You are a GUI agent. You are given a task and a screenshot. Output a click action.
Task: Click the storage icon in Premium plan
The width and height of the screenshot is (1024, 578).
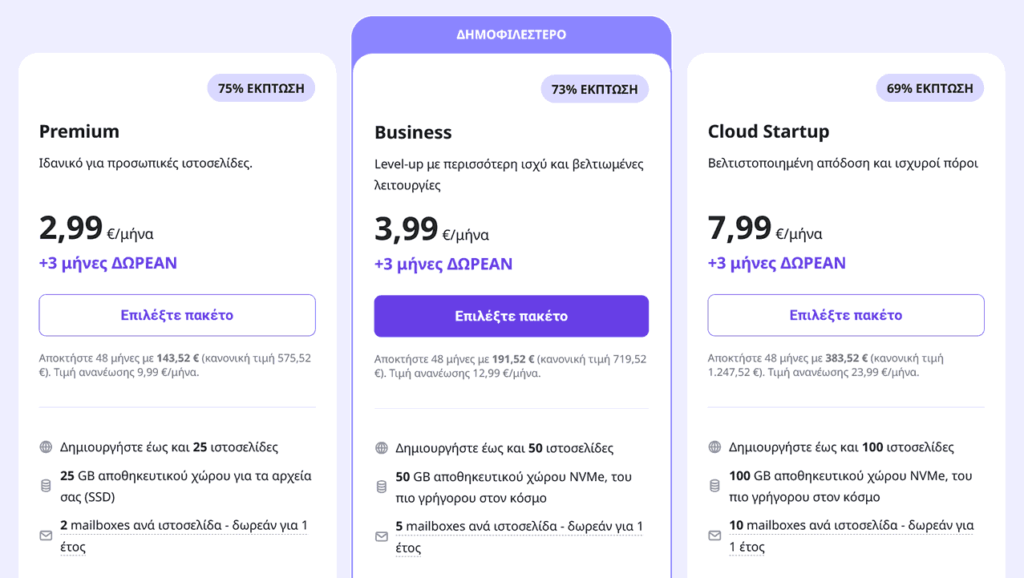tap(46, 486)
